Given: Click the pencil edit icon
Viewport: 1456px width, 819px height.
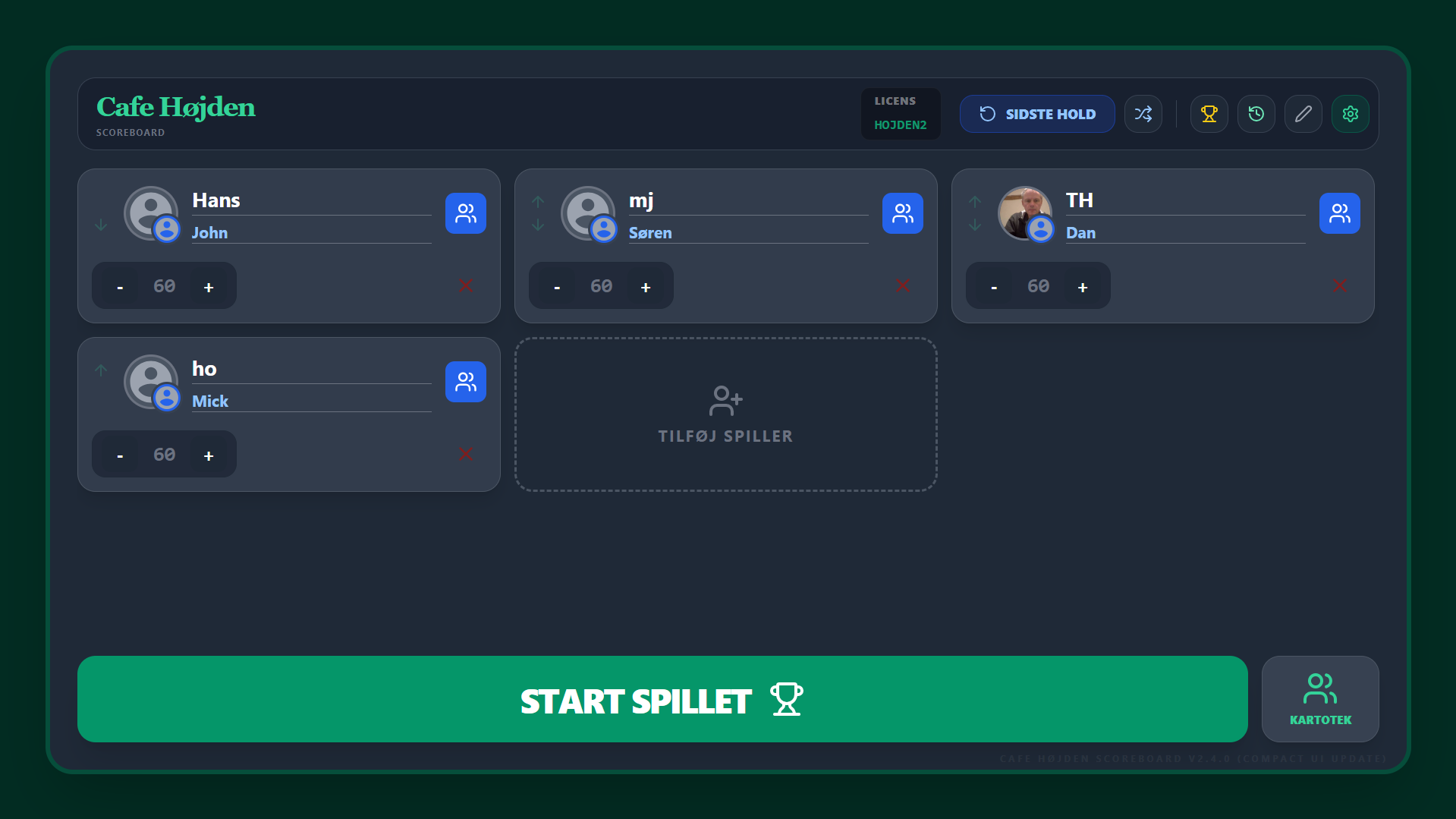Looking at the screenshot, I should (x=1303, y=114).
